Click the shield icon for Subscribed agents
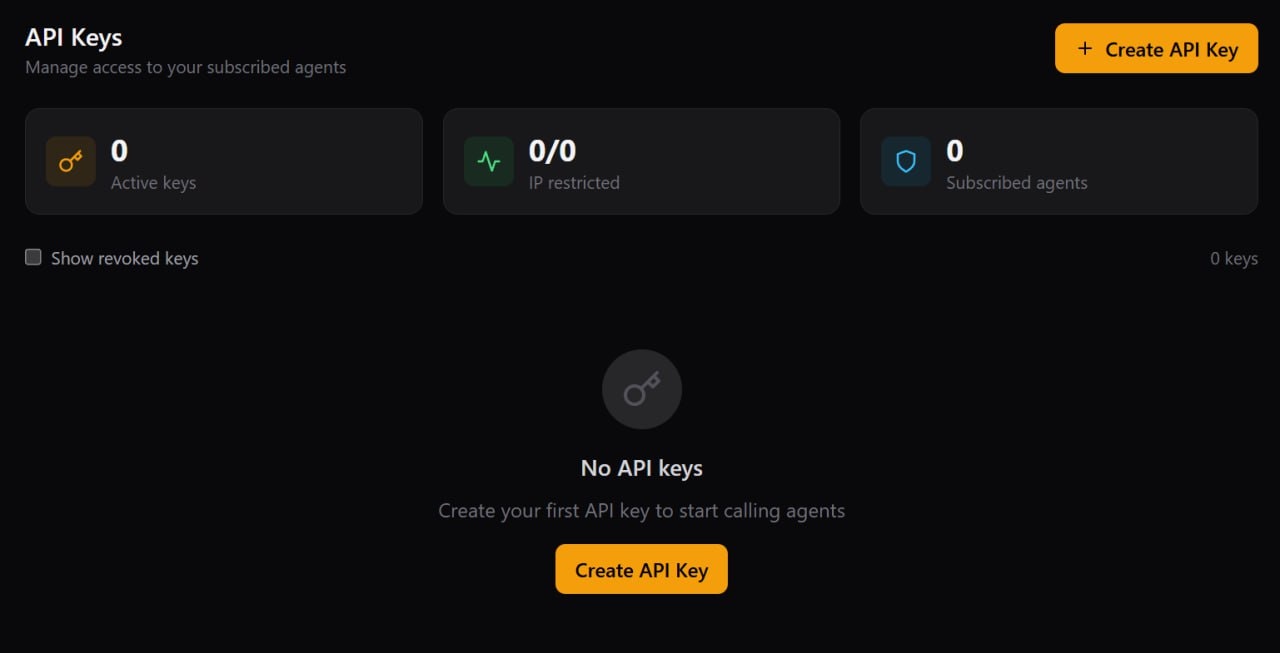1280x653 pixels. (905, 161)
